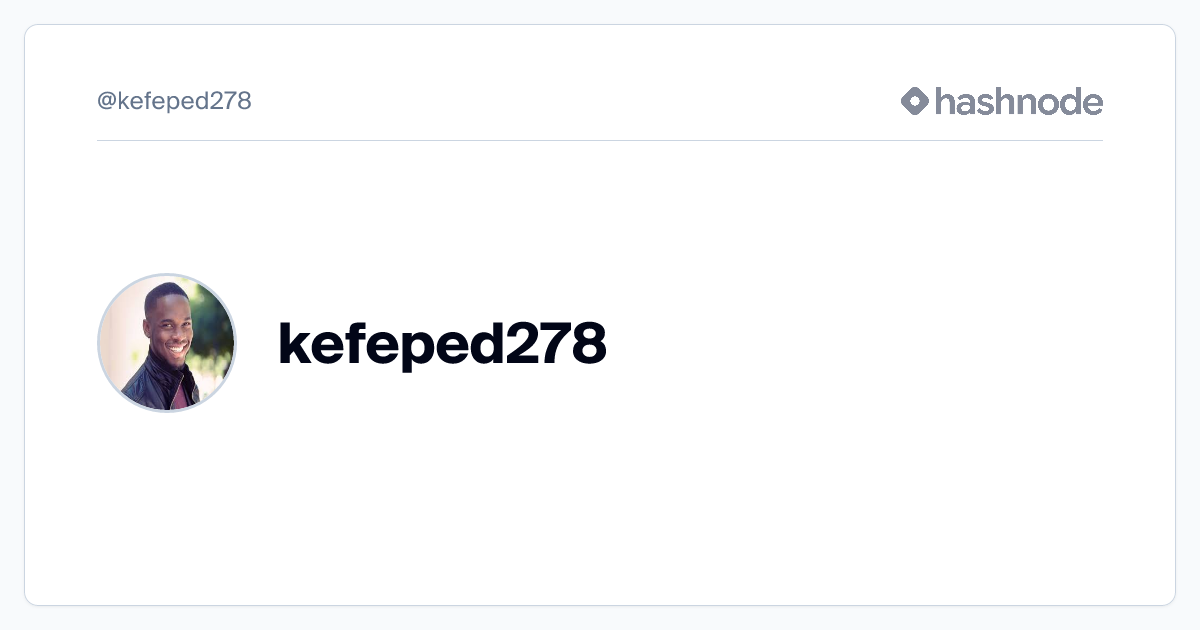This screenshot has height=630, width=1200.
Task: Click the "@" symbol in the handle
Action: [x=106, y=101]
